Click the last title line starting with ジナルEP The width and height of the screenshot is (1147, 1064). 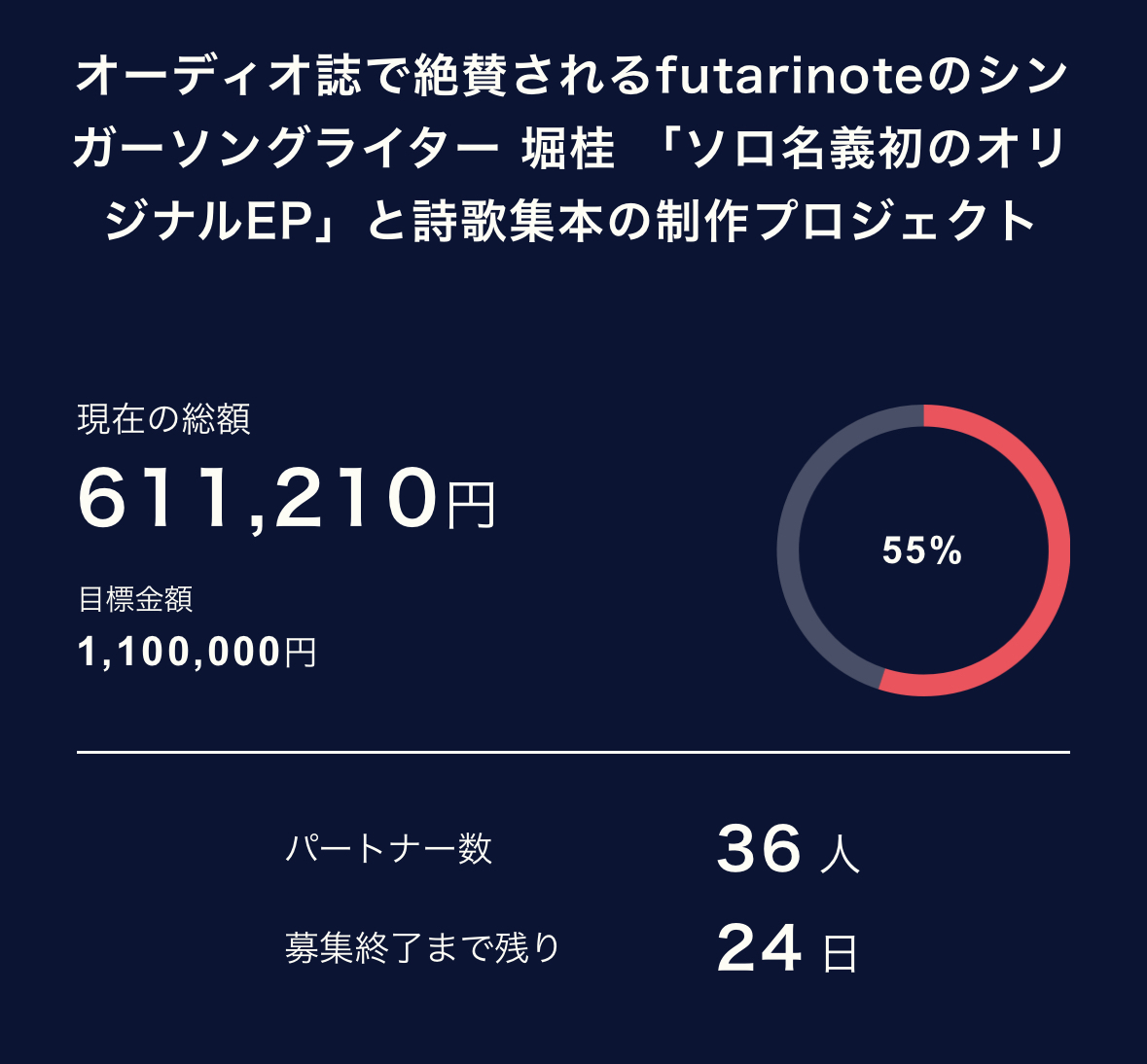point(572,222)
